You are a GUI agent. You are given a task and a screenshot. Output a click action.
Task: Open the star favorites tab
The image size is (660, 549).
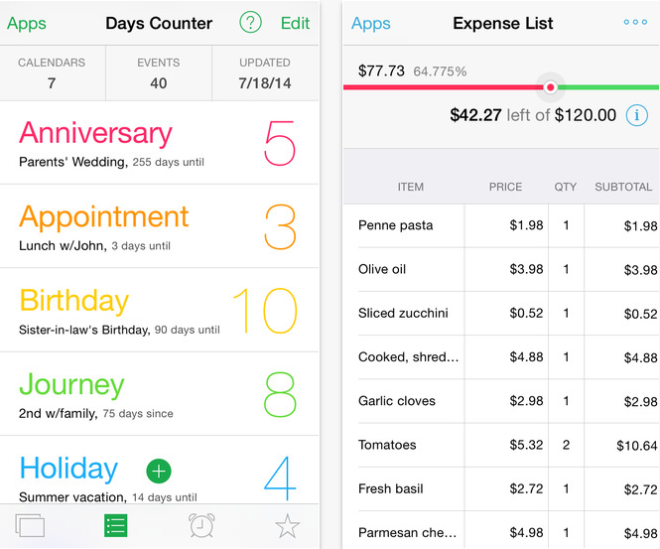pos(287,525)
